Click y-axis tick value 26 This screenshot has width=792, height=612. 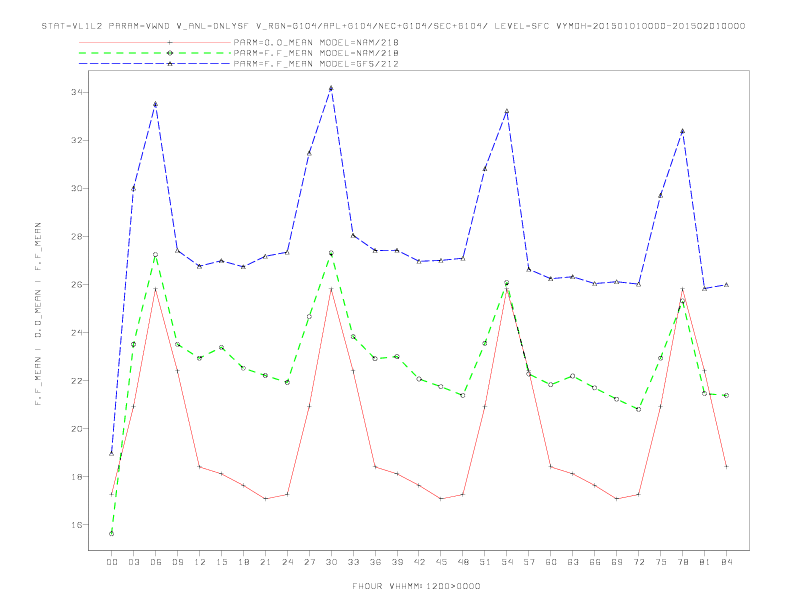pyautogui.click(x=77, y=284)
